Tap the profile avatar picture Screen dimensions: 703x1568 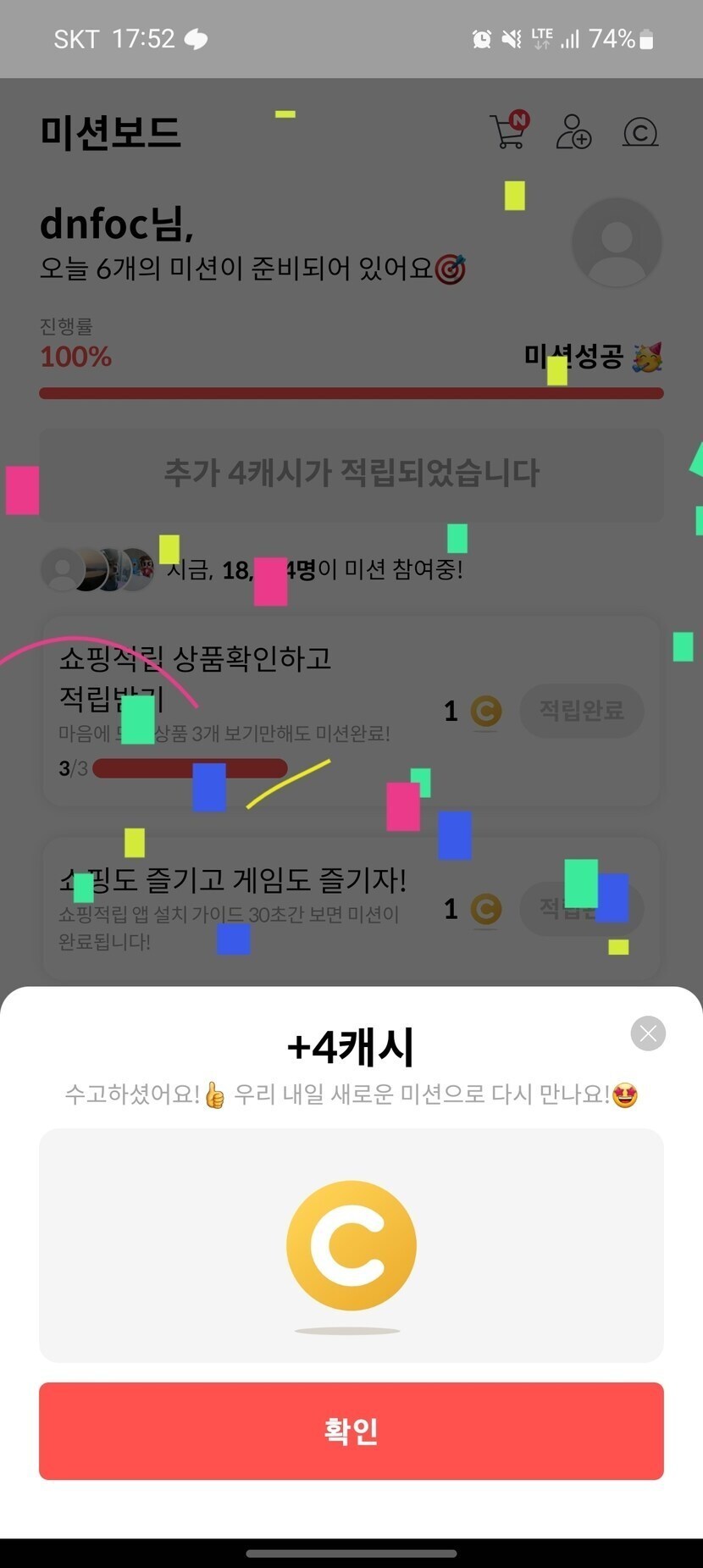pyautogui.click(x=617, y=242)
